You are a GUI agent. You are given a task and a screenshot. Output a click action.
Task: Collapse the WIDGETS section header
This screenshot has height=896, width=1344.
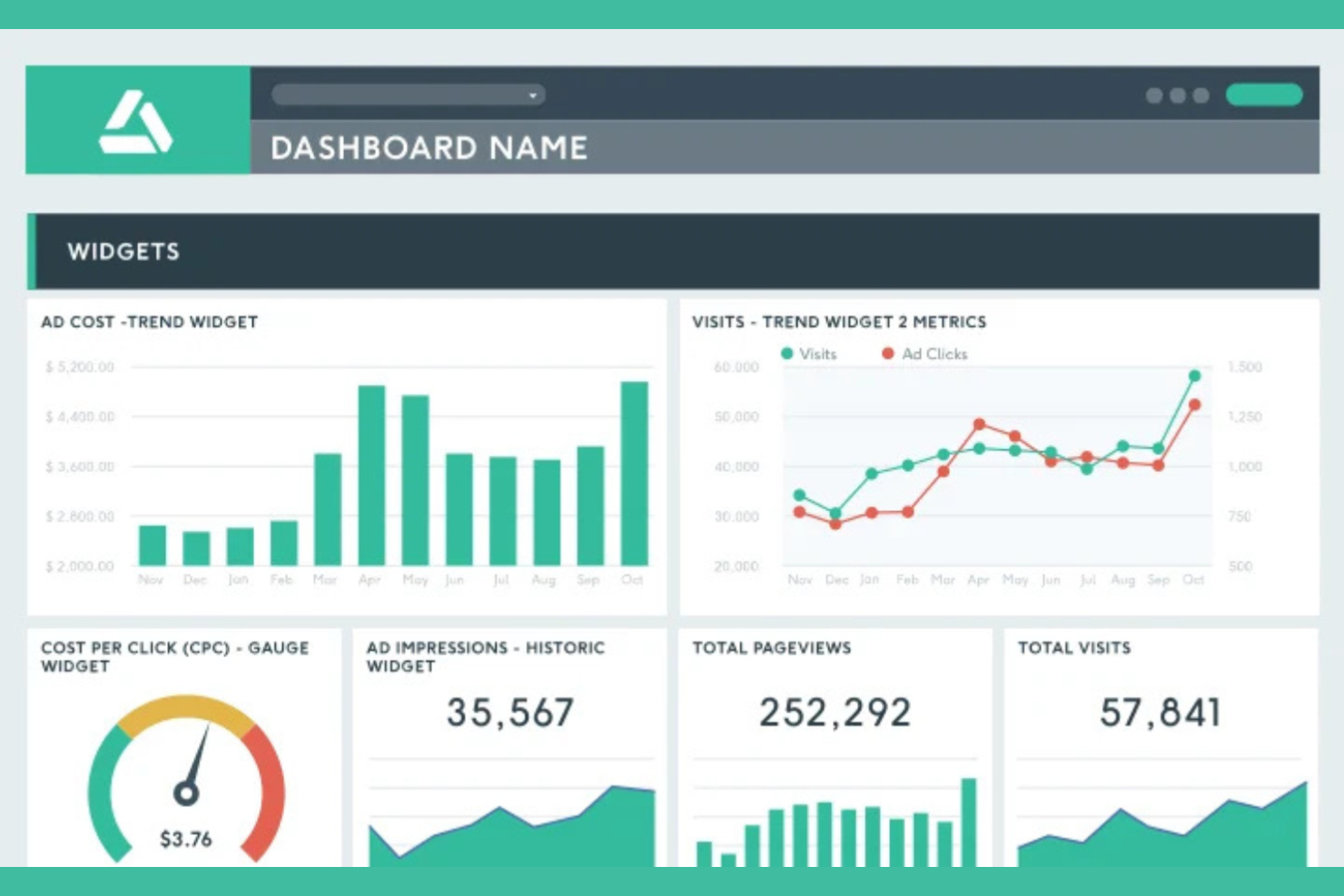[x=124, y=251]
